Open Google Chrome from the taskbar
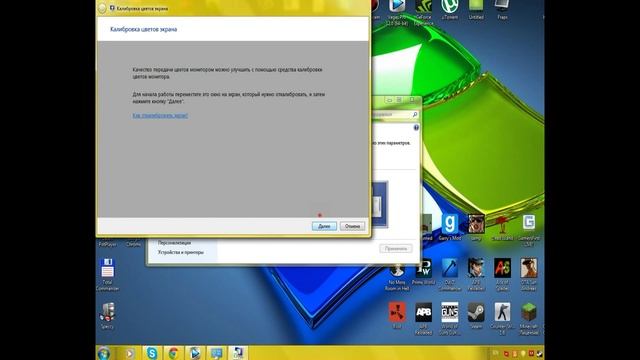This screenshot has height=360, width=640. (x=173, y=353)
